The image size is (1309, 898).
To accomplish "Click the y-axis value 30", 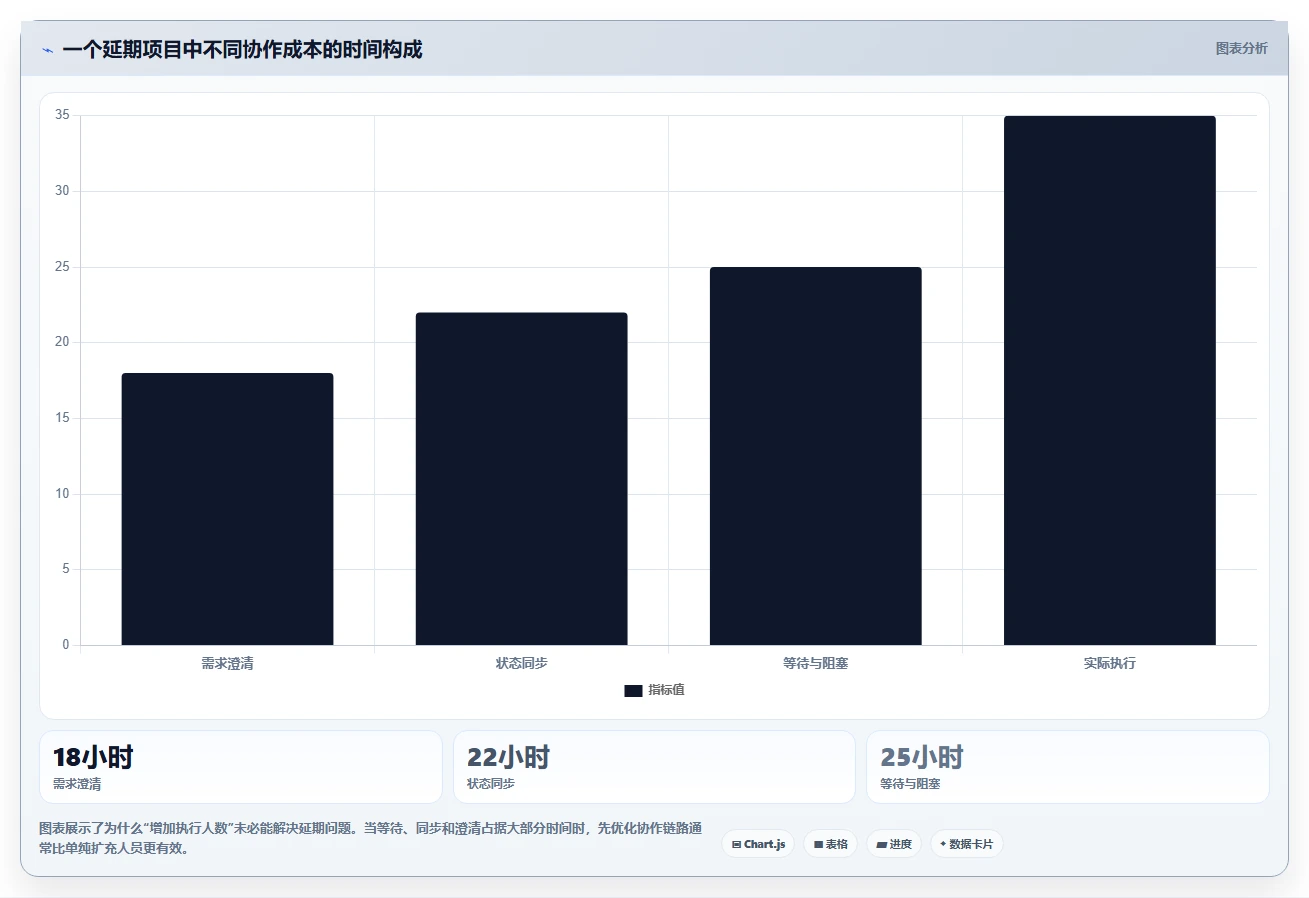I will click(x=62, y=190).
